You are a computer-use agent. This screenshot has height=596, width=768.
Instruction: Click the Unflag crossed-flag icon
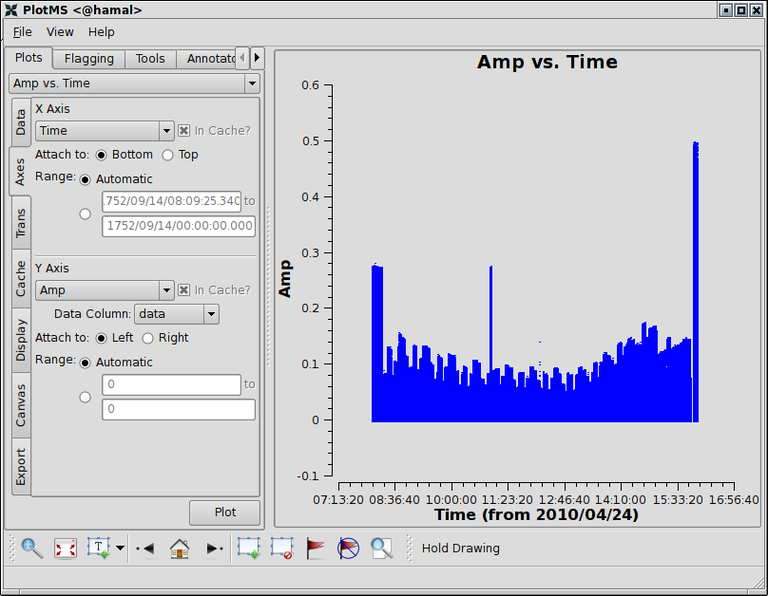pos(348,548)
